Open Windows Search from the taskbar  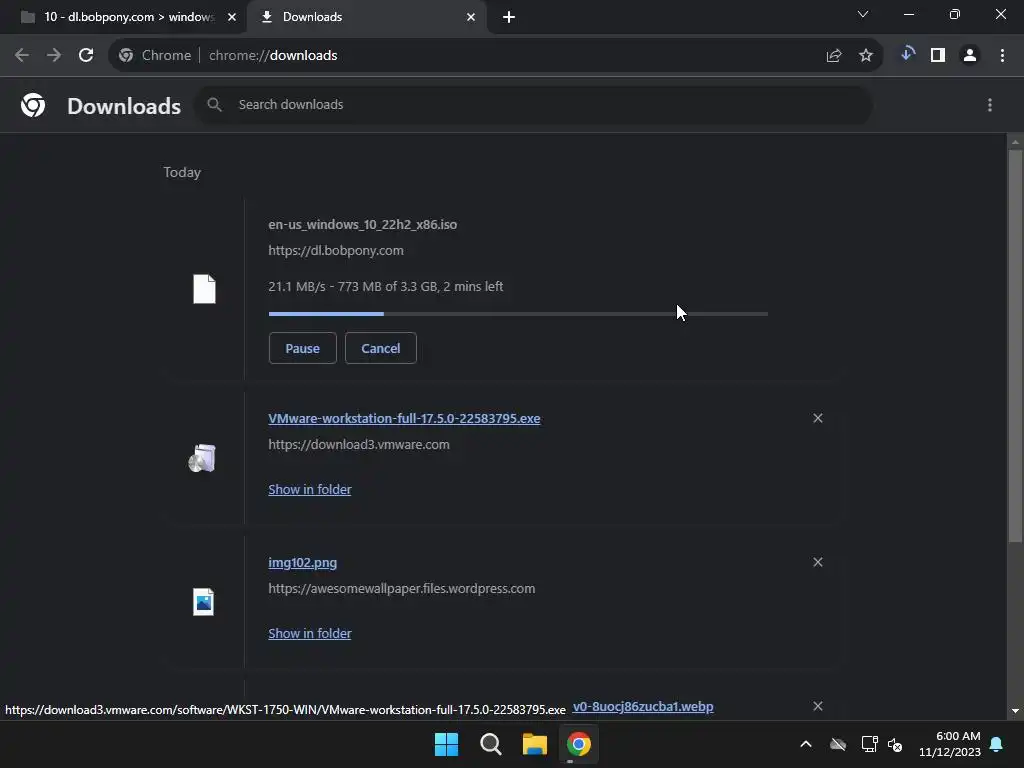click(x=490, y=744)
